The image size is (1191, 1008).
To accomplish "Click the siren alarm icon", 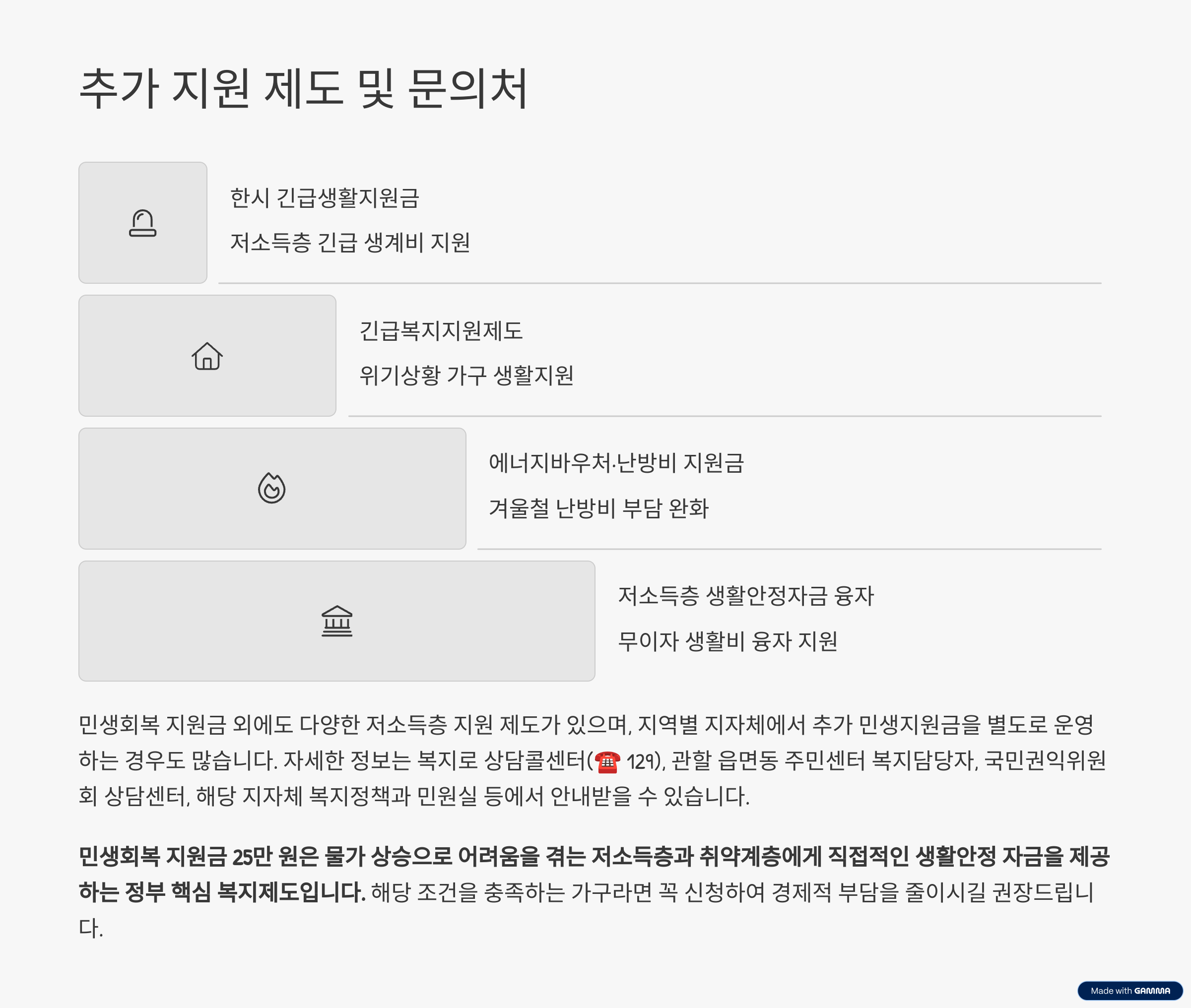I will 142,223.
